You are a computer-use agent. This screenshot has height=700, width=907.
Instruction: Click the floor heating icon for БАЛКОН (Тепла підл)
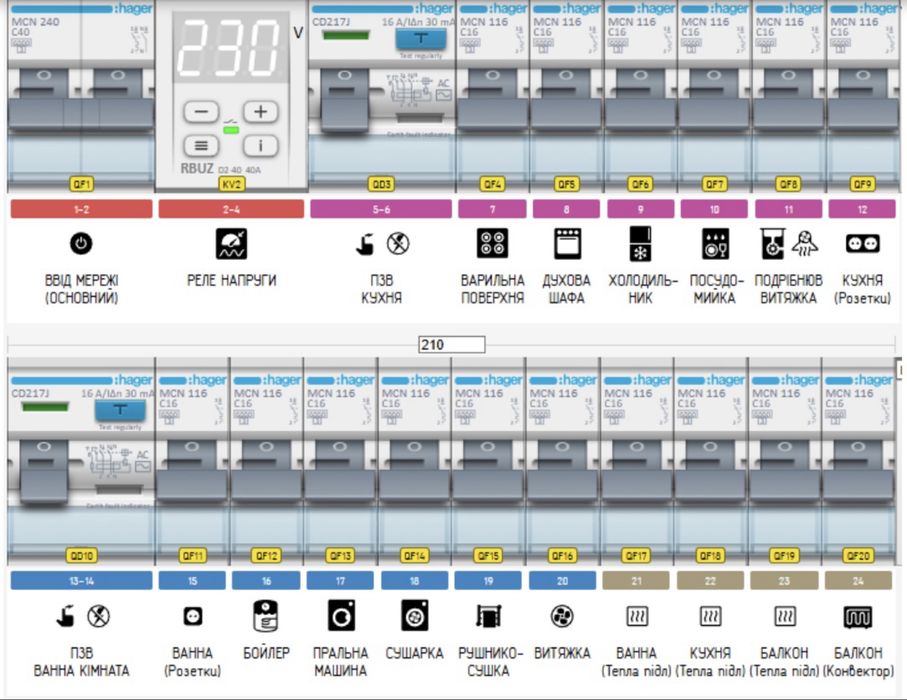784,616
